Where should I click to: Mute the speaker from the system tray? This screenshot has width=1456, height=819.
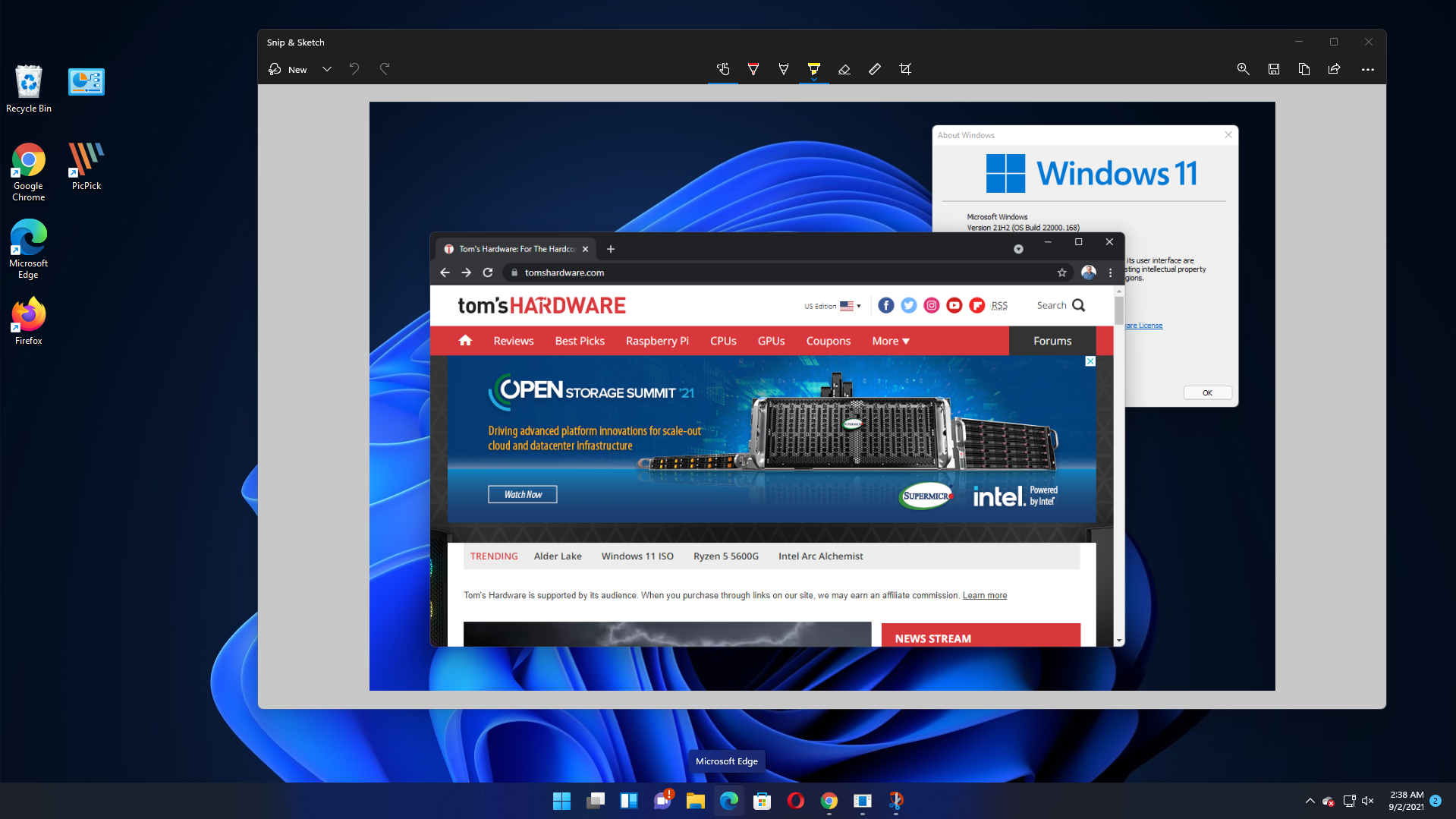tap(1368, 801)
